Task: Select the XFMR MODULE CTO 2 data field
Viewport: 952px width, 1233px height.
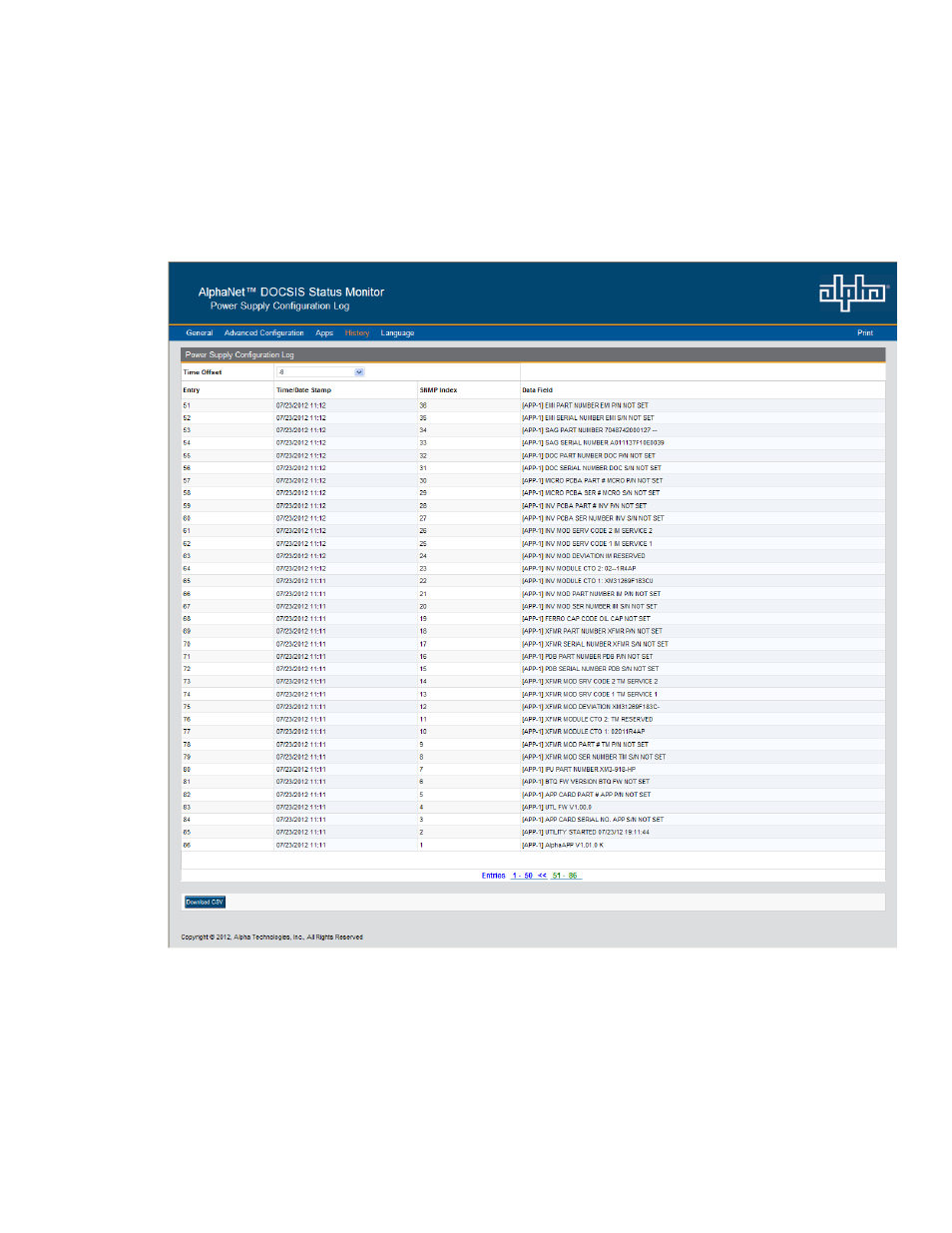Action: [588, 719]
